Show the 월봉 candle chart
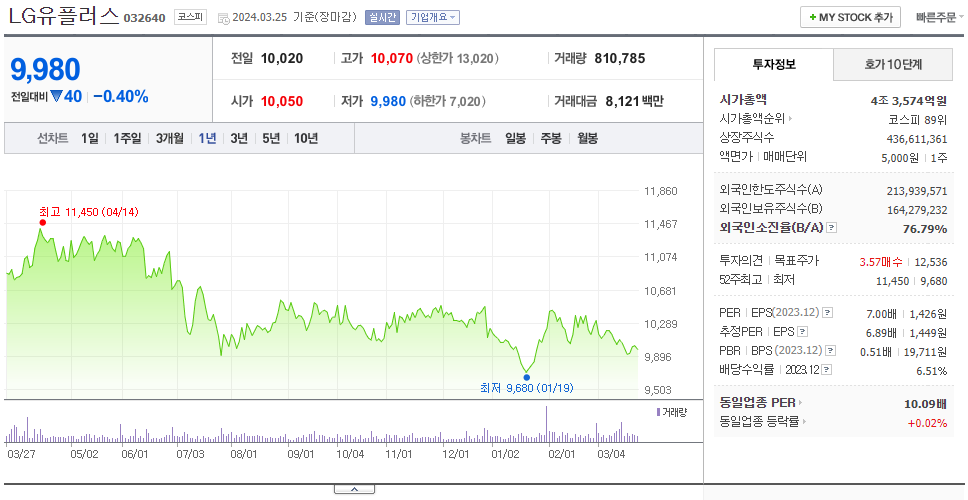The image size is (968, 500). pos(588,138)
